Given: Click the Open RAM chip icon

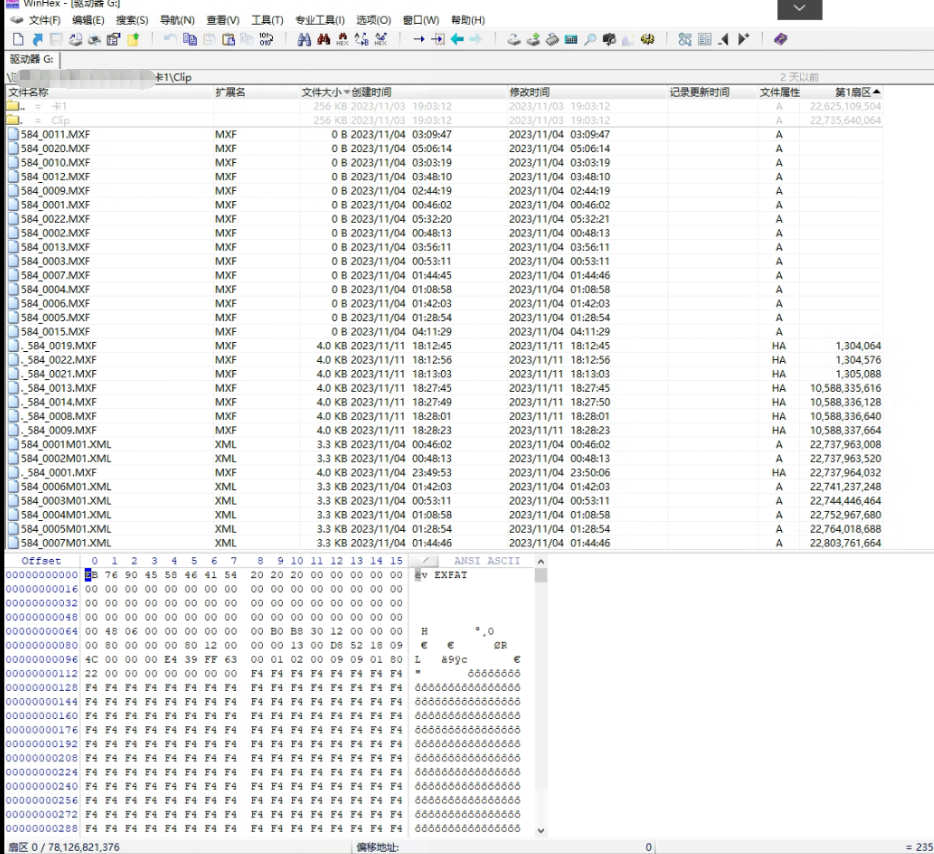Looking at the screenshot, I should [552, 39].
